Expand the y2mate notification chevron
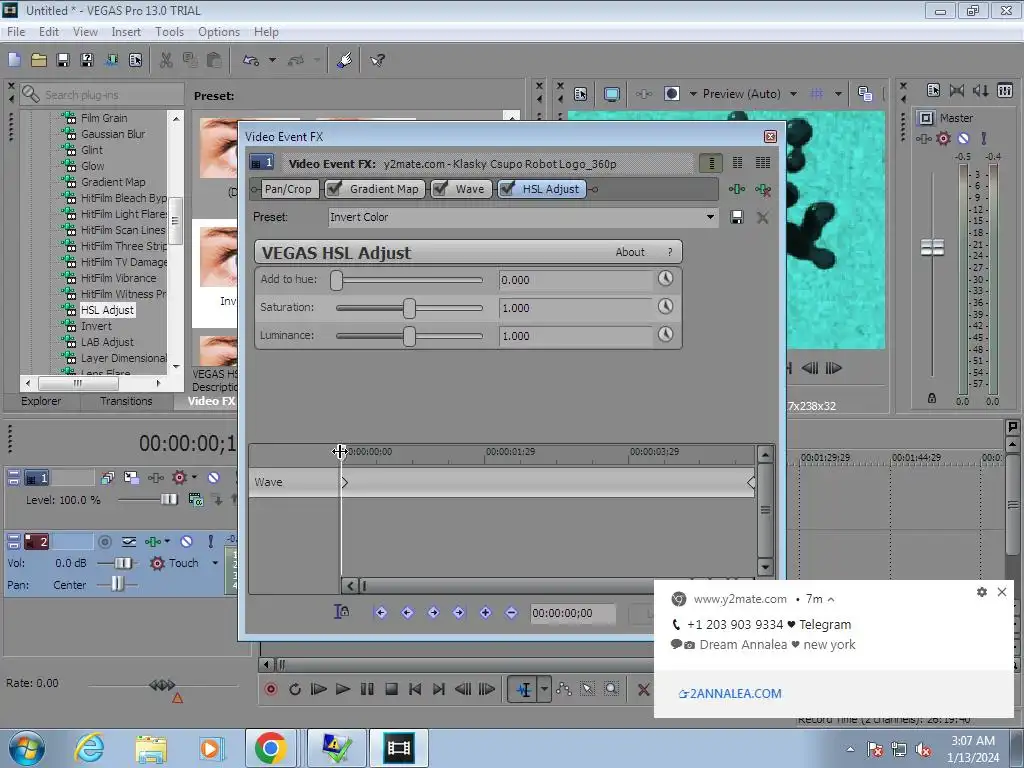The height and width of the screenshot is (768, 1024). tap(831, 599)
